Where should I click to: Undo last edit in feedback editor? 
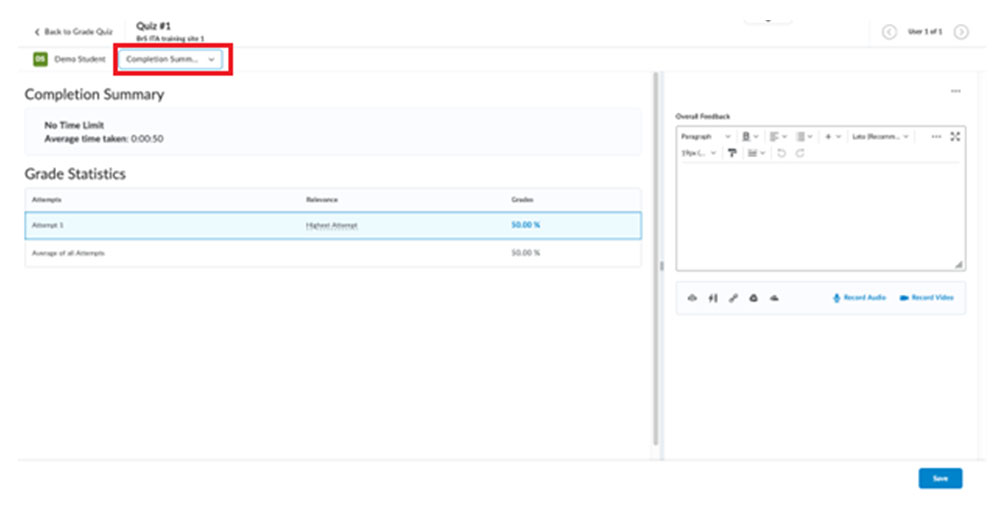781,153
